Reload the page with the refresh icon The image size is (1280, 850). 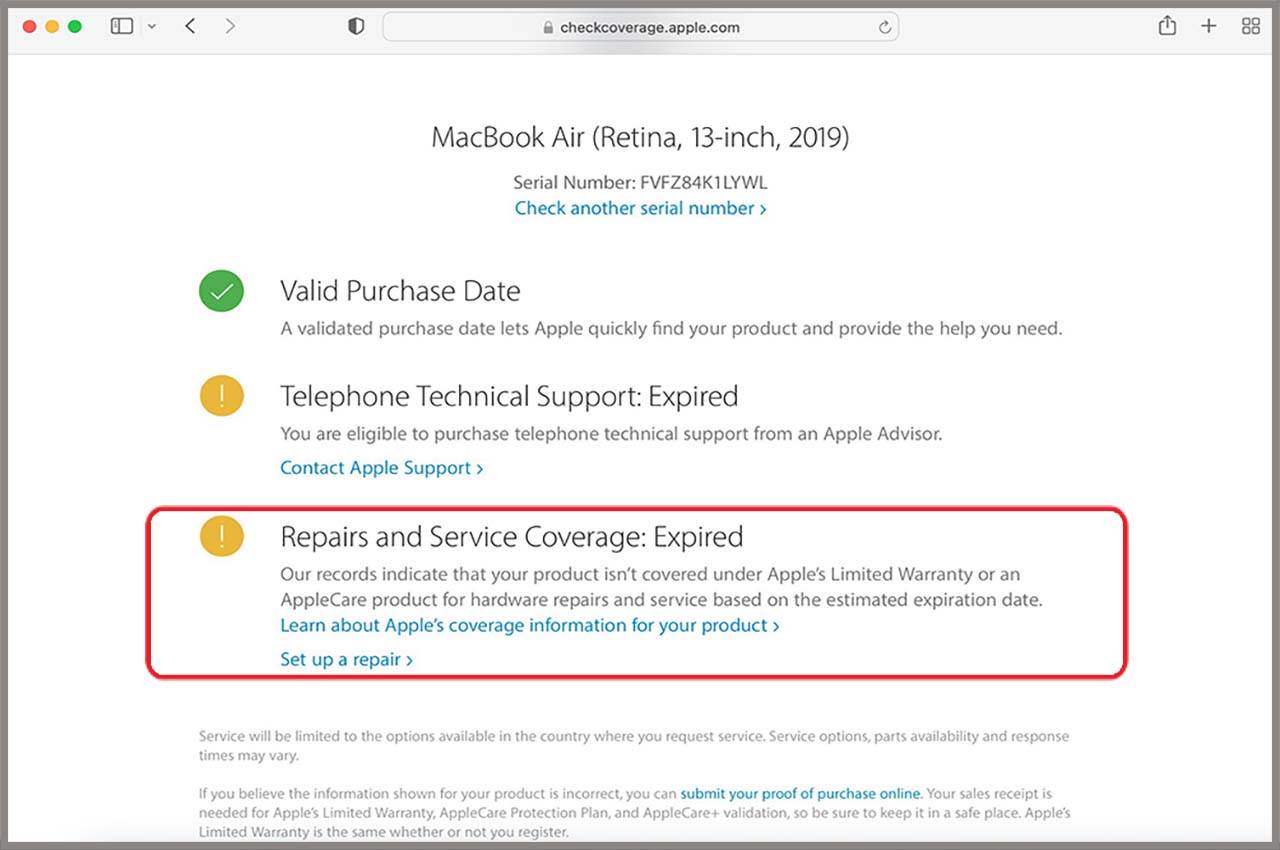[885, 28]
